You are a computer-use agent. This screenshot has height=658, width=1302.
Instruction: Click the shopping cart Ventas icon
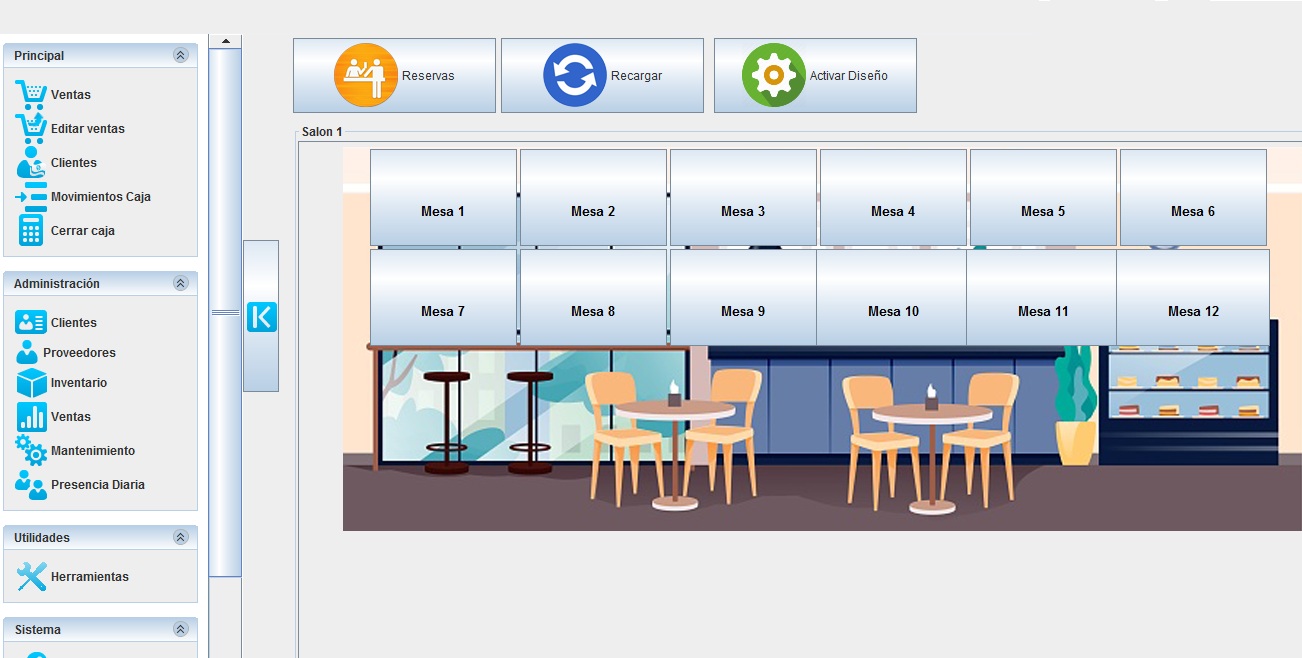click(x=31, y=94)
